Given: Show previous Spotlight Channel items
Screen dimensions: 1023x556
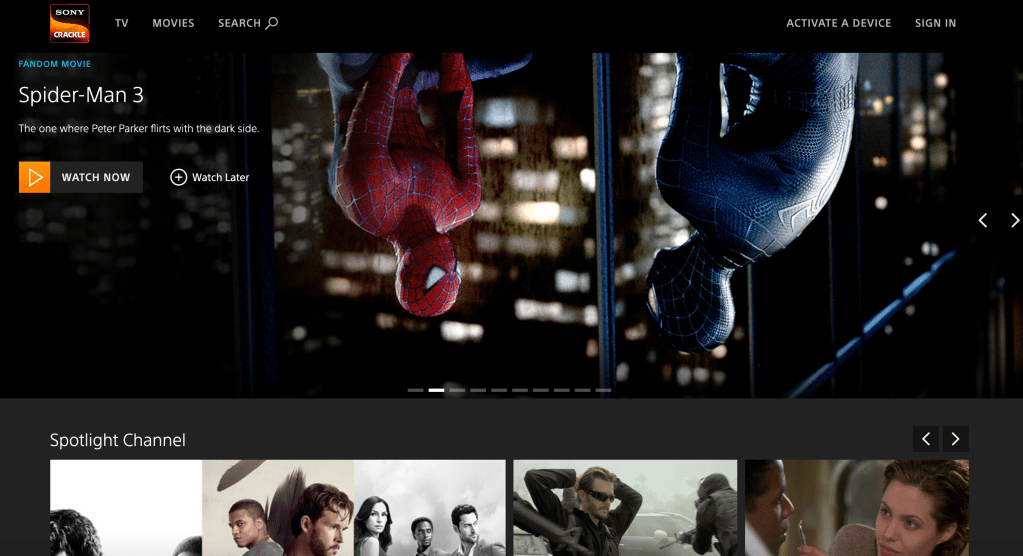Looking at the screenshot, I should pyautogui.click(x=926, y=439).
